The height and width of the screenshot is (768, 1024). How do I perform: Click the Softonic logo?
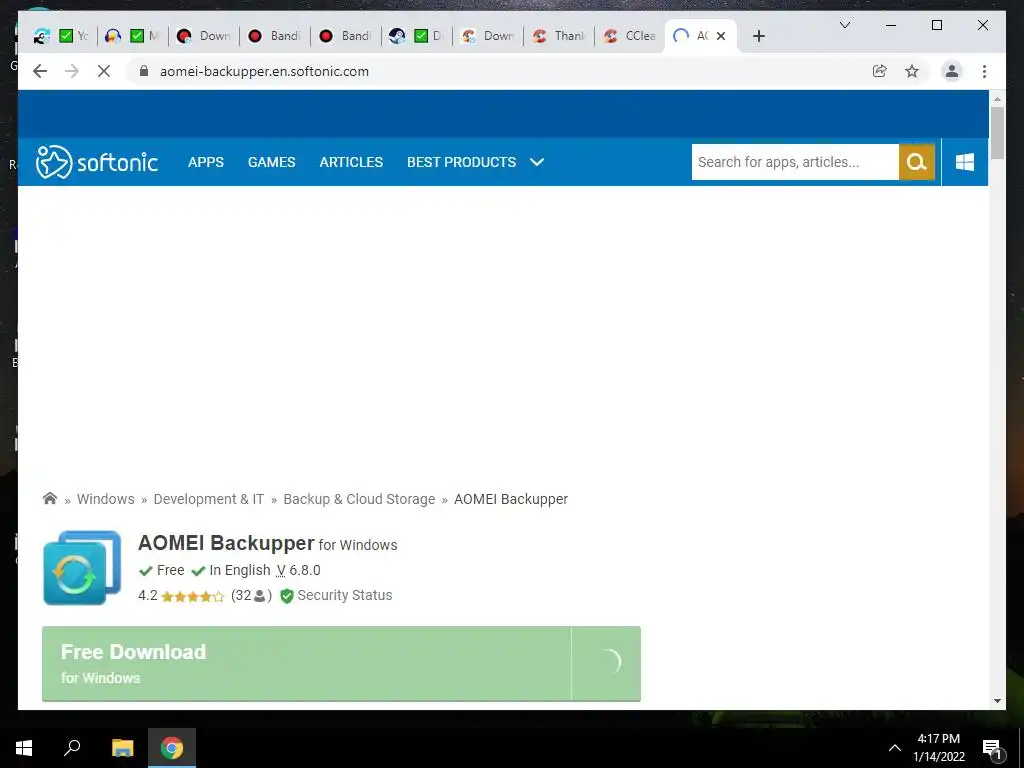tap(97, 162)
